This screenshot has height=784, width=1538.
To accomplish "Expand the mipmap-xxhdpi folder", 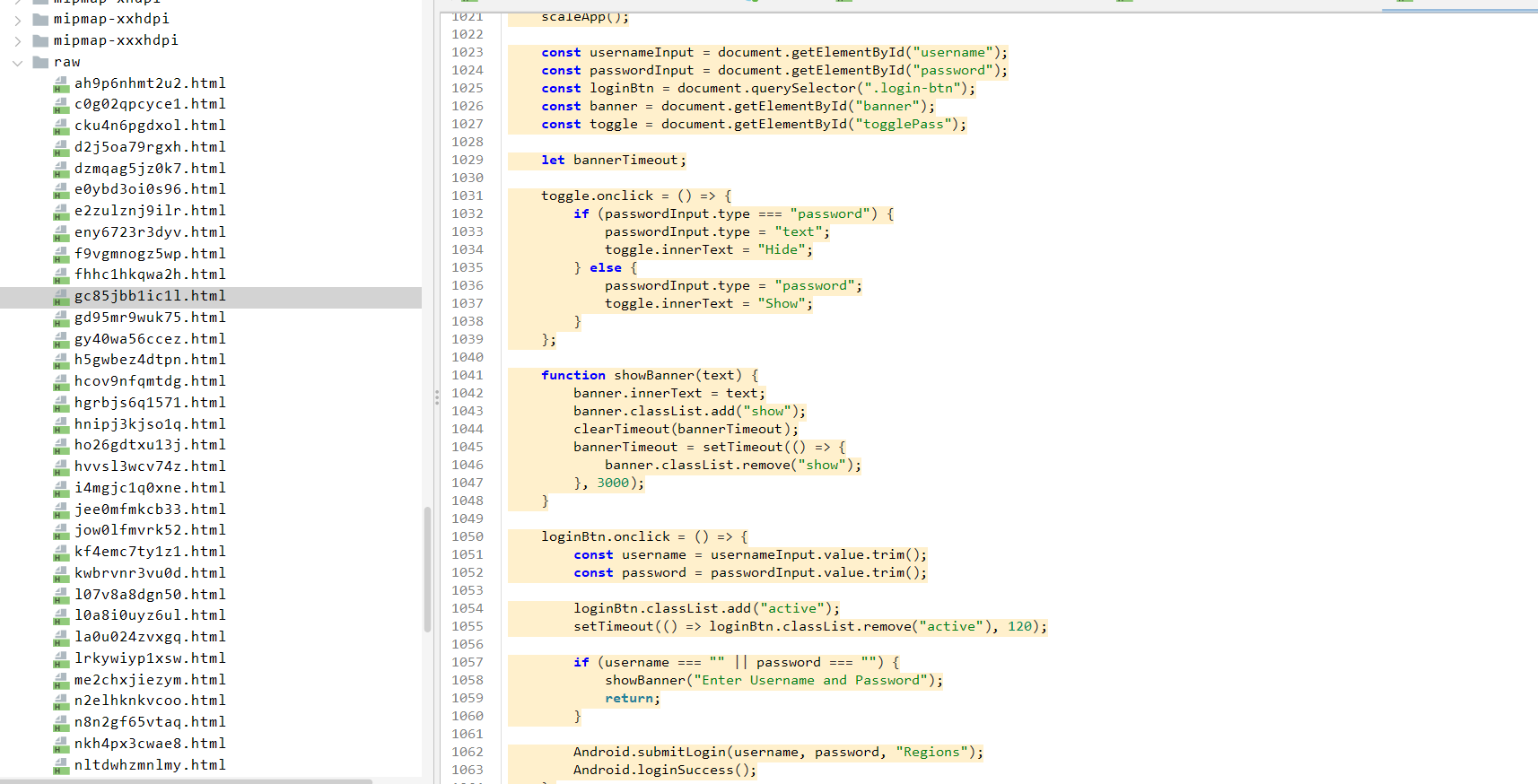I will click(18, 19).
